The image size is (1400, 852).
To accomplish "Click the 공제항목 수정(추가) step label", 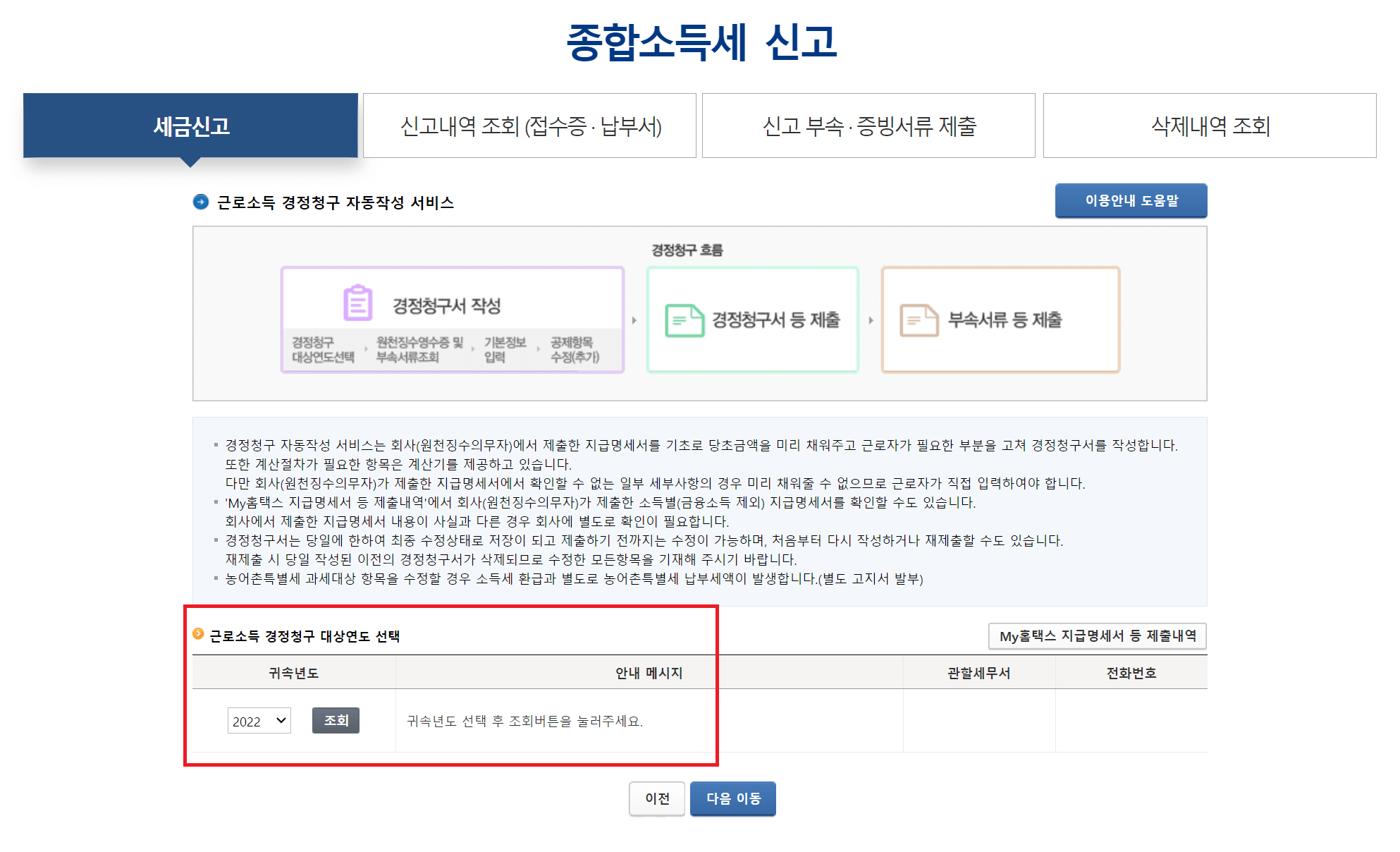I will pyautogui.click(x=575, y=350).
